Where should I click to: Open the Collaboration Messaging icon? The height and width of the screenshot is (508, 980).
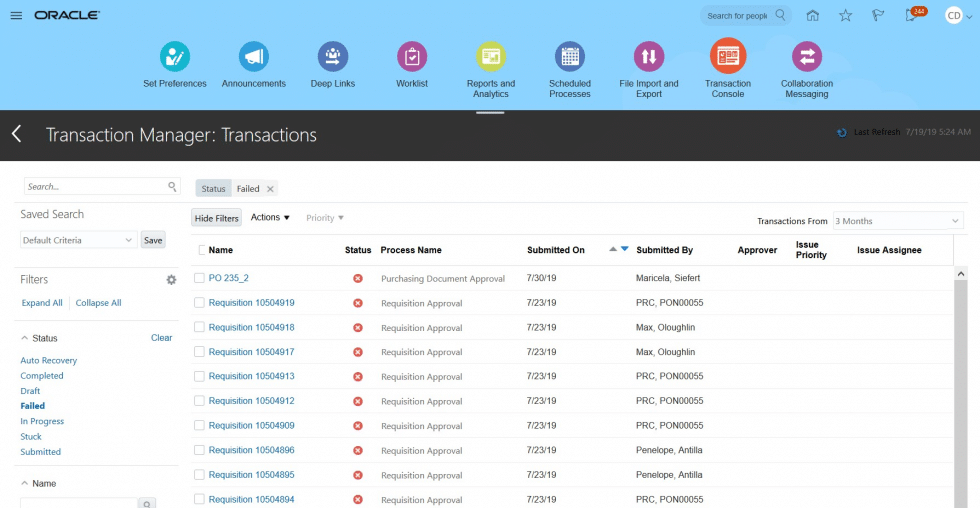click(x=806, y=56)
